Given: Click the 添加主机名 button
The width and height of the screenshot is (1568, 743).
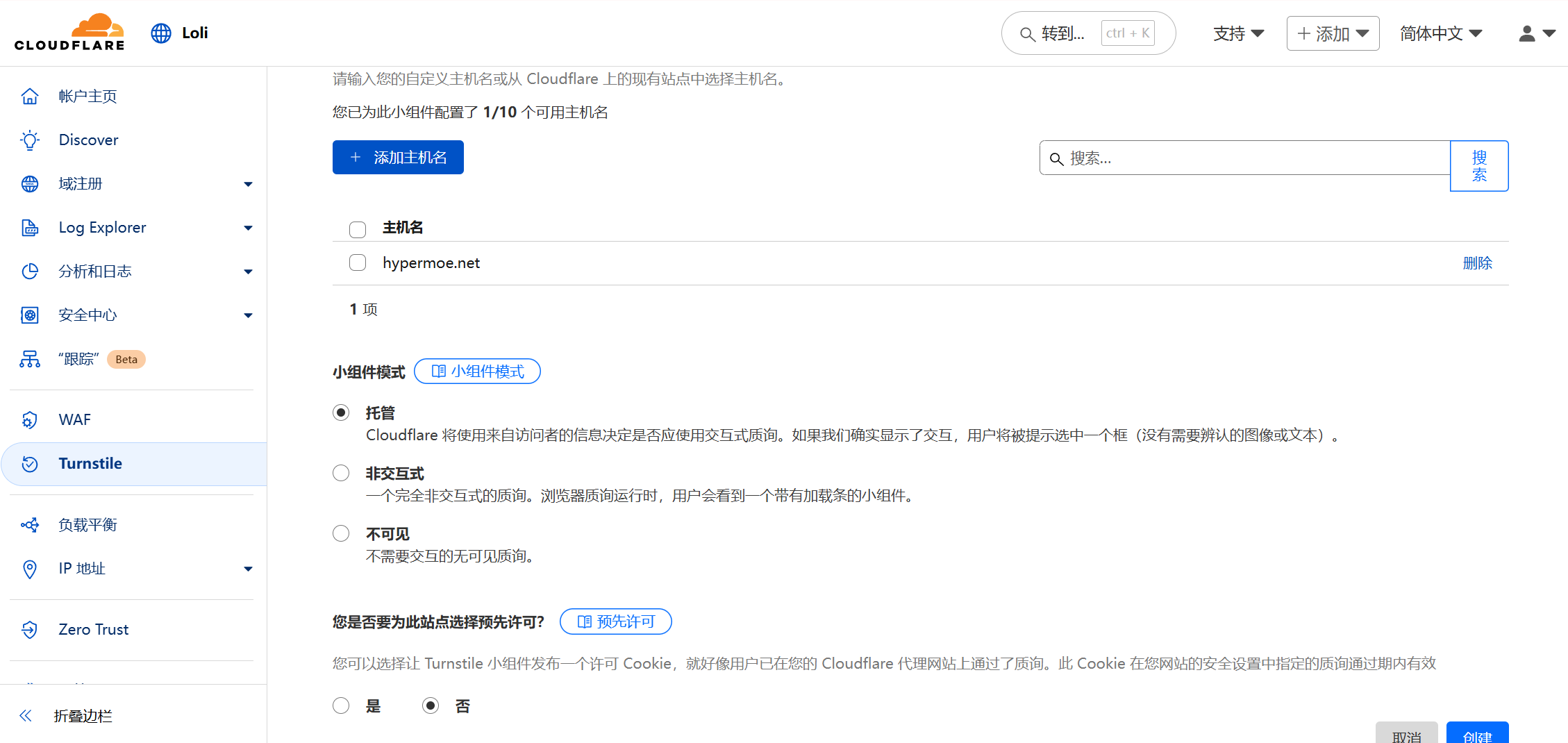Looking at the screenshot, I should [398, 157].
